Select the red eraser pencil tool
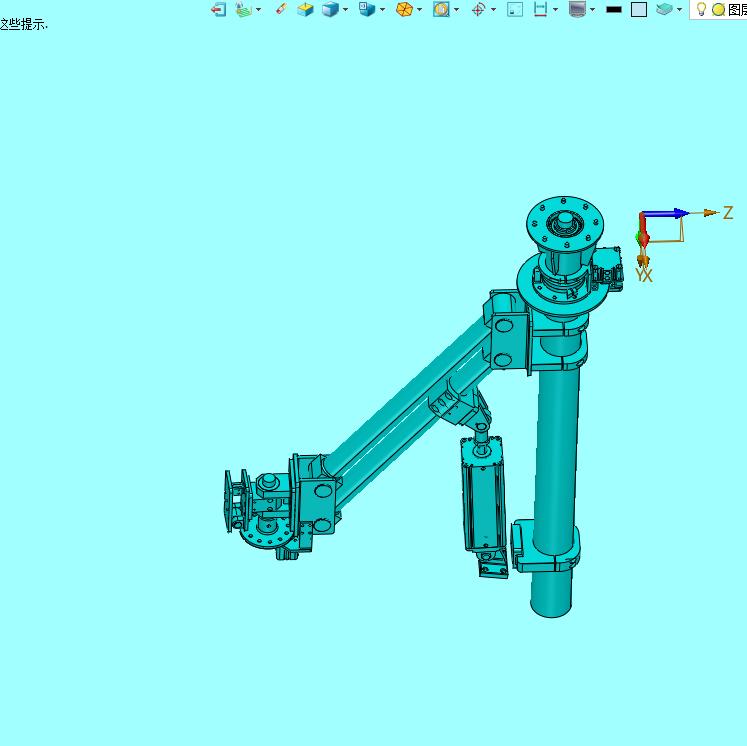The height and width of the screenshot is (746, 747). pos(282,9)
